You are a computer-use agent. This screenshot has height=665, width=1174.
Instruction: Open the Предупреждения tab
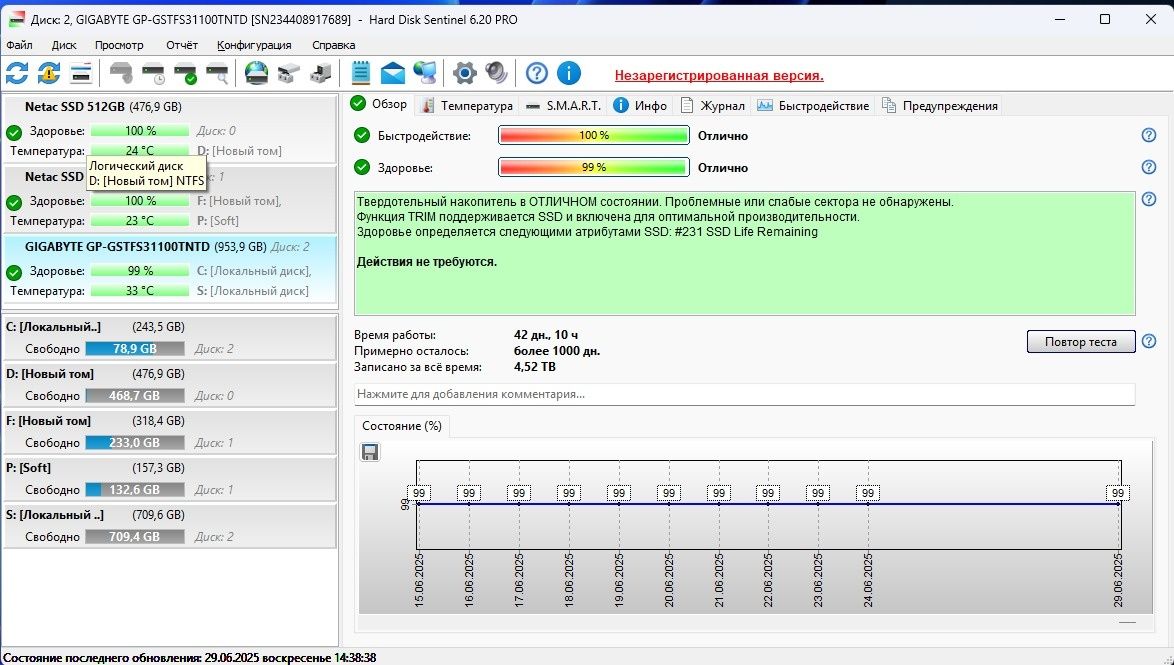(940, 106)
